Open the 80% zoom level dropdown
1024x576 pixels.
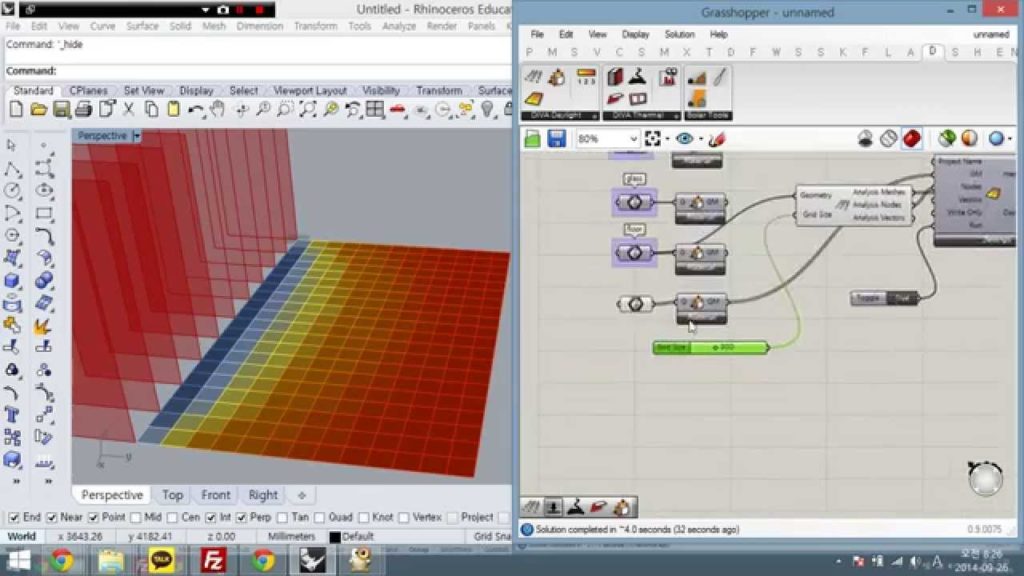pos(632,139)
